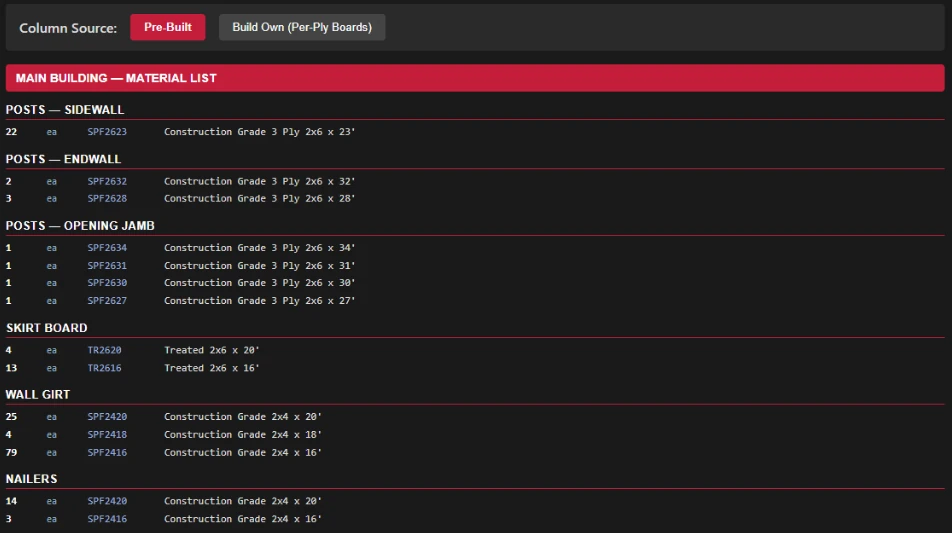Click the Posts — Sidewall section heading
The width and height of the screenshot is (952, 533).
(65, 110)
